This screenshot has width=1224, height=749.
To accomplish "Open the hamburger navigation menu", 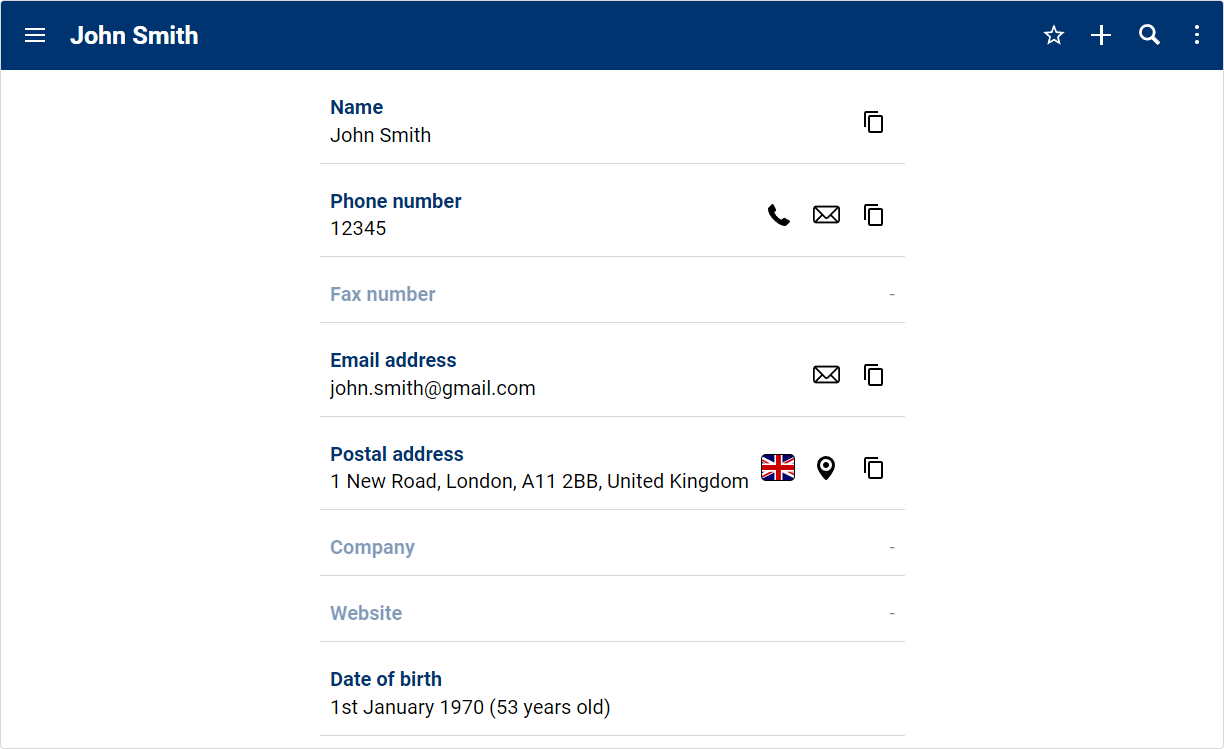I will click(x=35, y=36).
